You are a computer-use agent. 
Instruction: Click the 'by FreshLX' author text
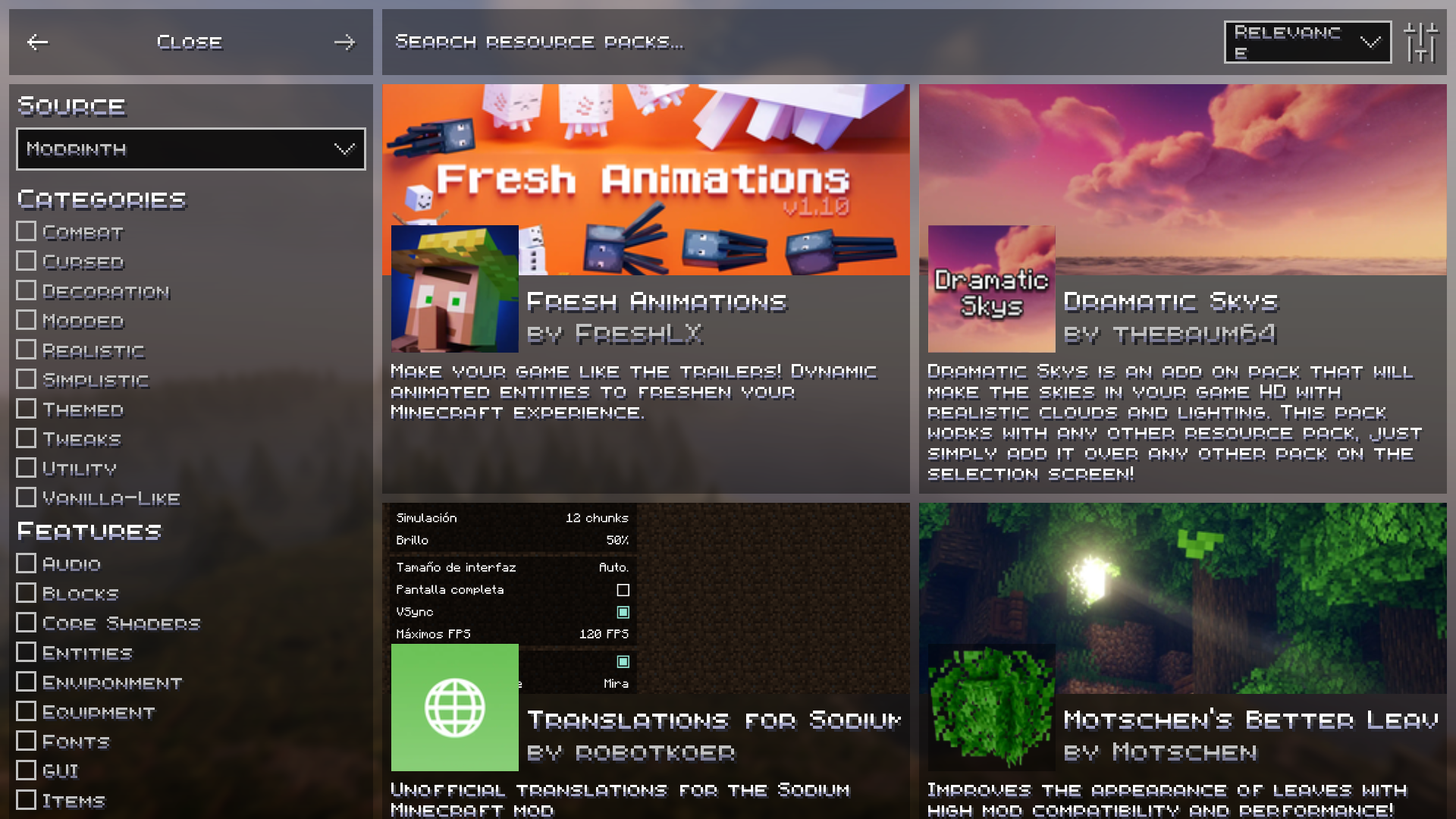615,334
